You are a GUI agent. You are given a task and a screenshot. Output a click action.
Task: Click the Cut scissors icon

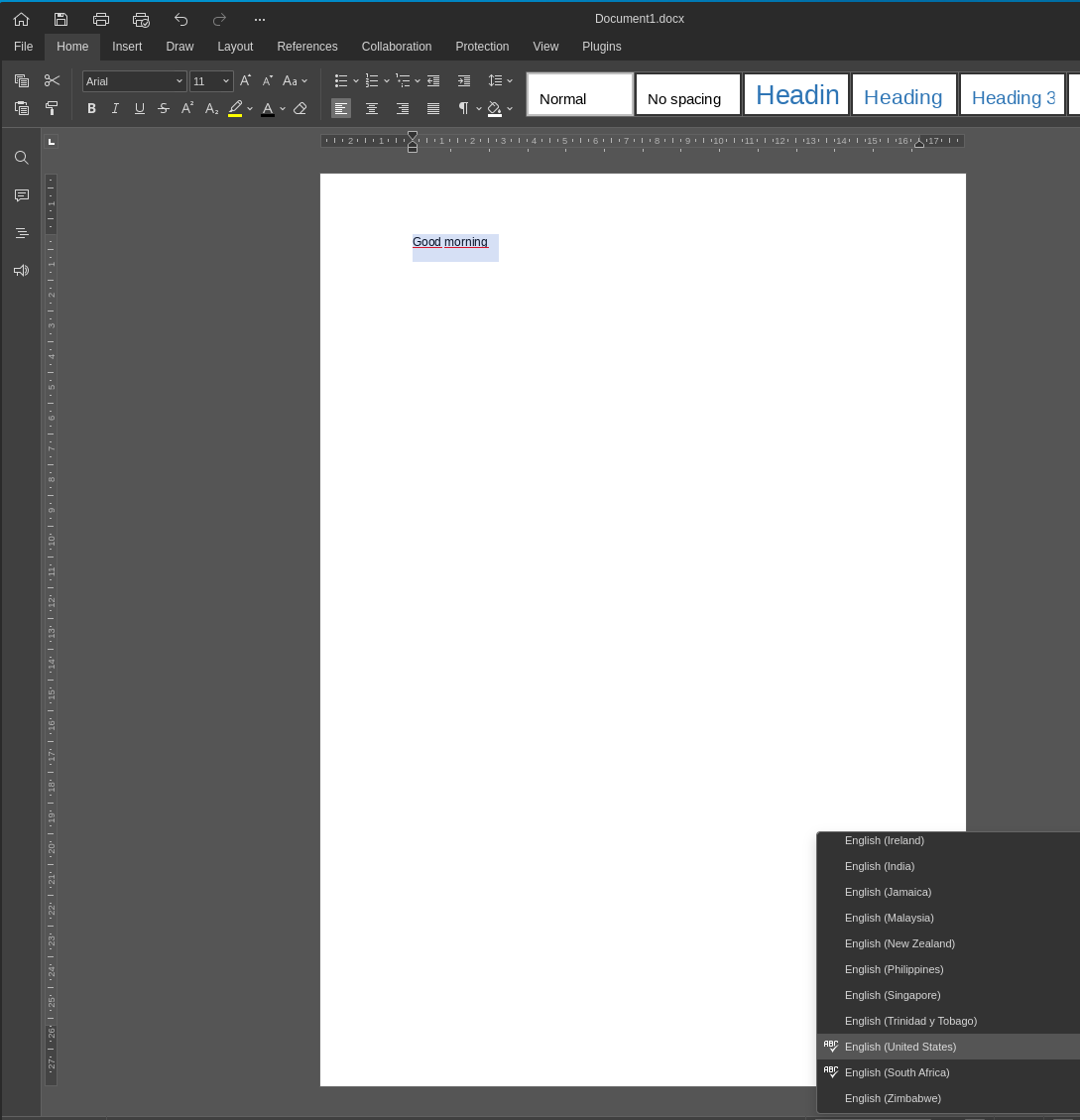(x=53, y=80)
